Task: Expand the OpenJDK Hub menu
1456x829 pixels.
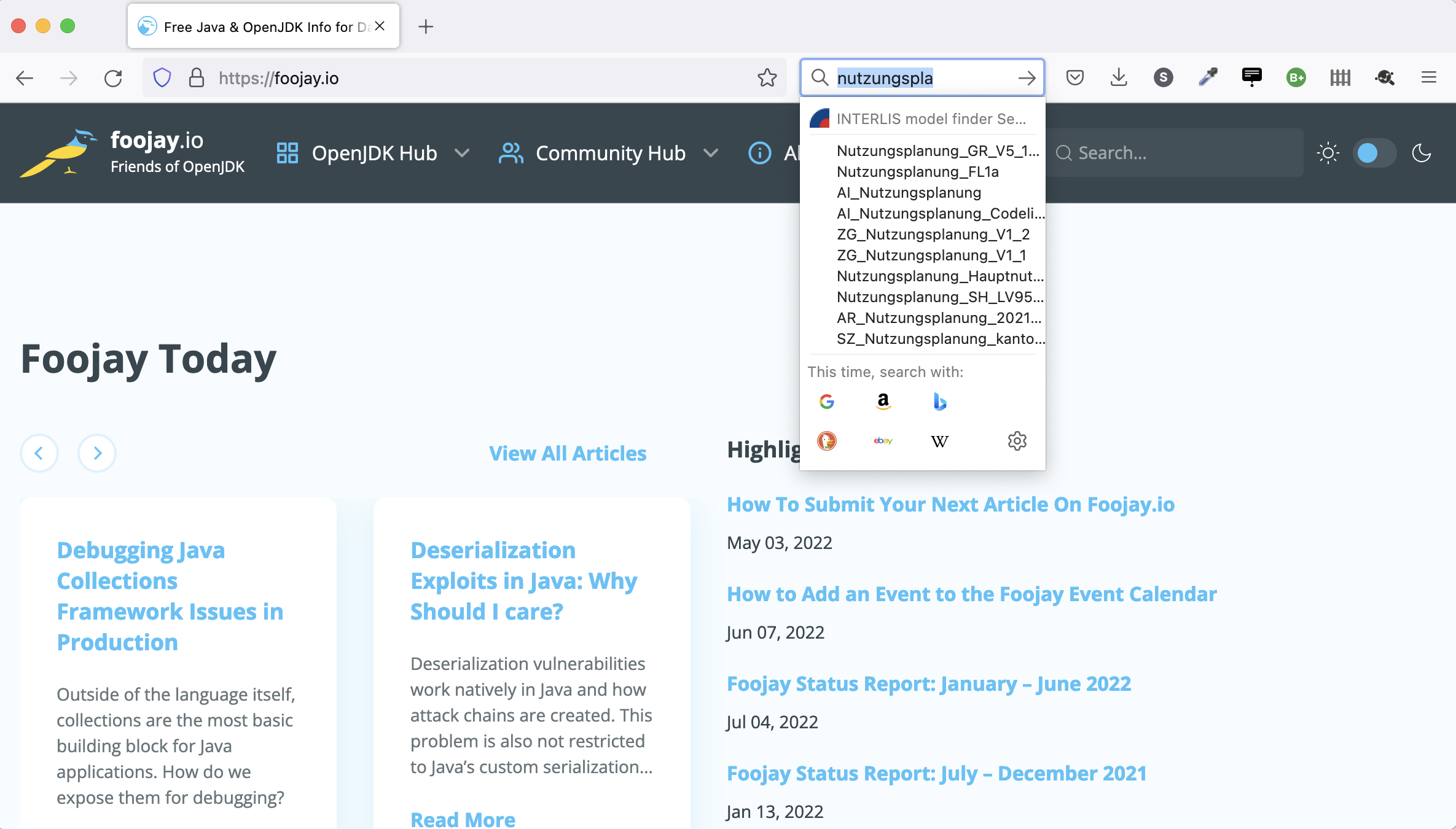Action: point(373,153)
